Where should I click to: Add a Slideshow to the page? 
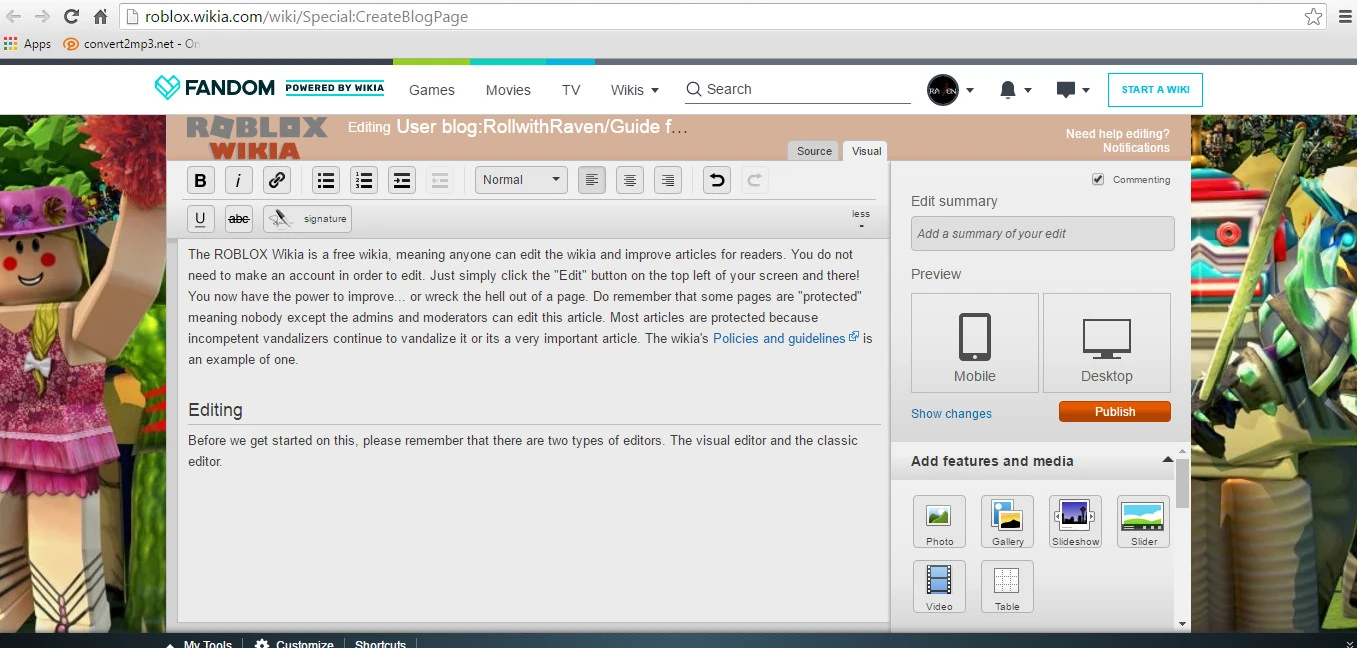click(1075, 521)
